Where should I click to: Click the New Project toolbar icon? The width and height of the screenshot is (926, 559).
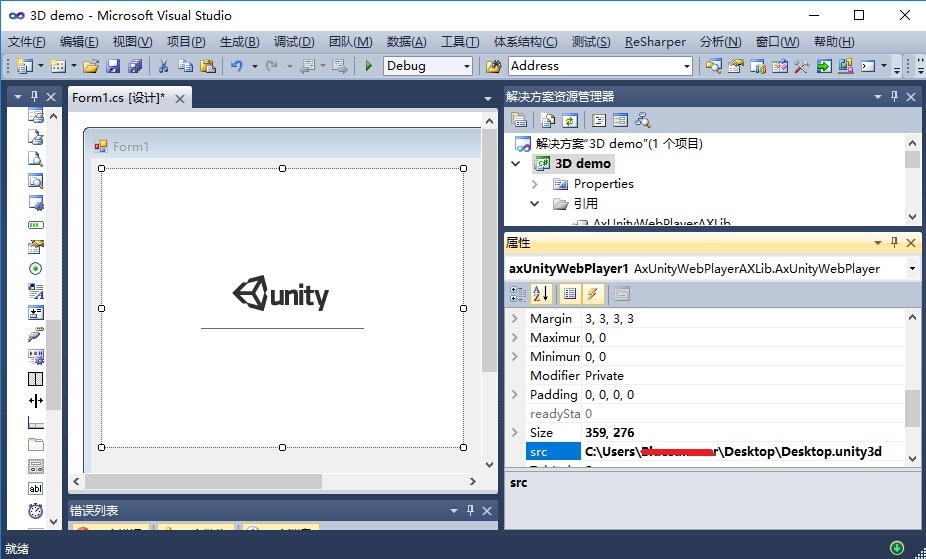[24, 66]
